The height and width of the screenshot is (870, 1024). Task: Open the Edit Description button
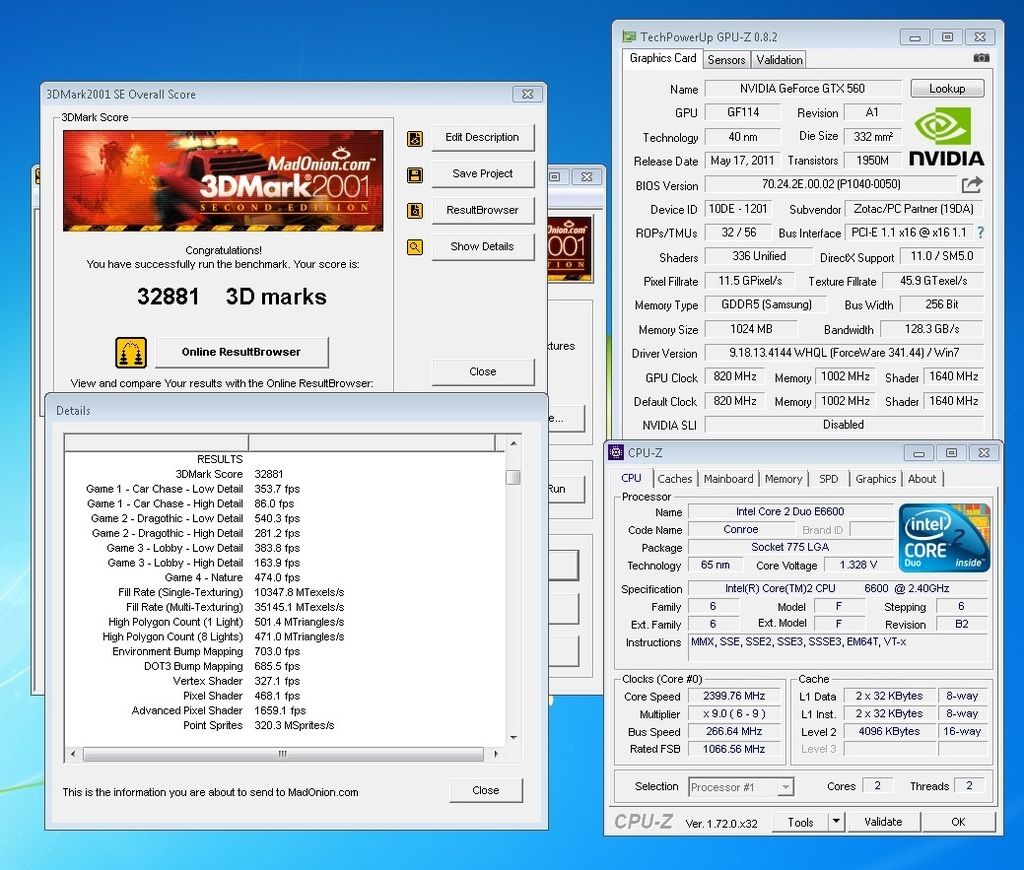(483, 138)
